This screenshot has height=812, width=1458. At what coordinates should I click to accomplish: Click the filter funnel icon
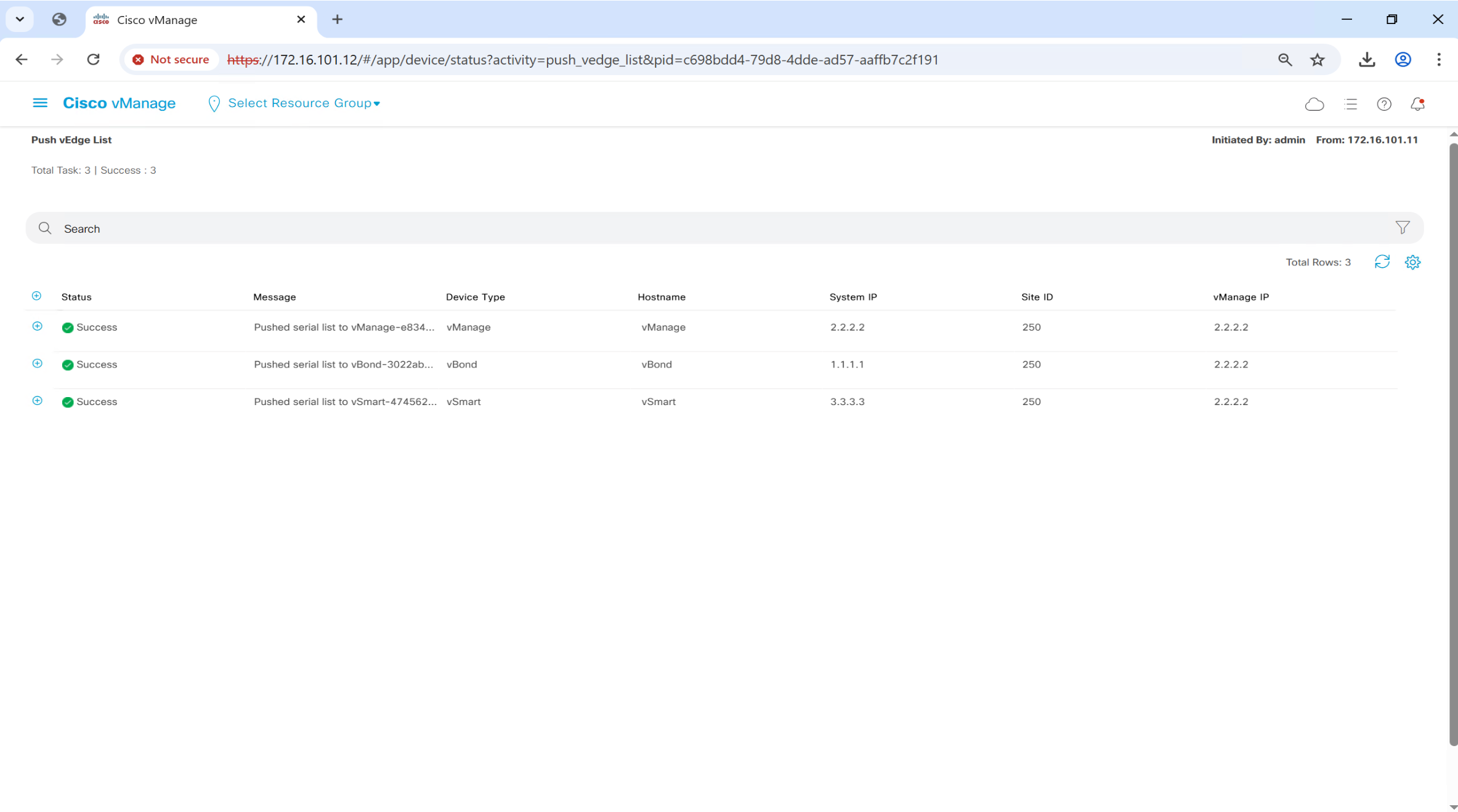pyautogui.click(x=1402, y=228)
